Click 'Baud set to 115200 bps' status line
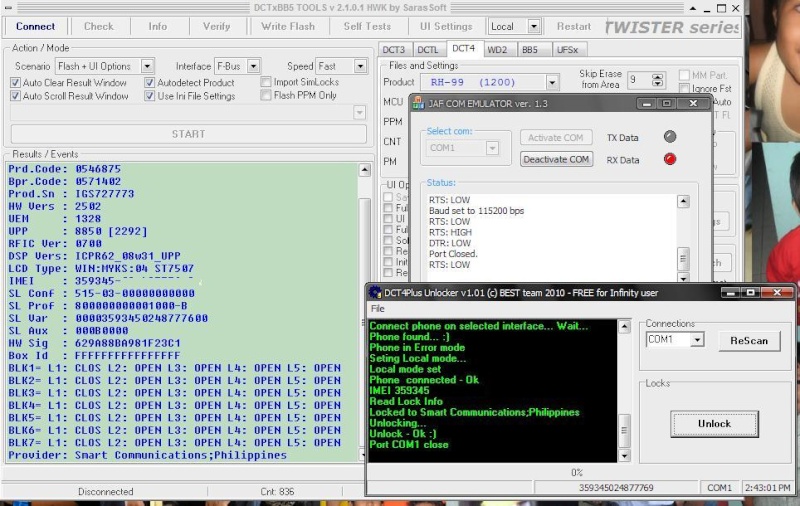Viewport: 800px width, 506px height. point(476,211)
